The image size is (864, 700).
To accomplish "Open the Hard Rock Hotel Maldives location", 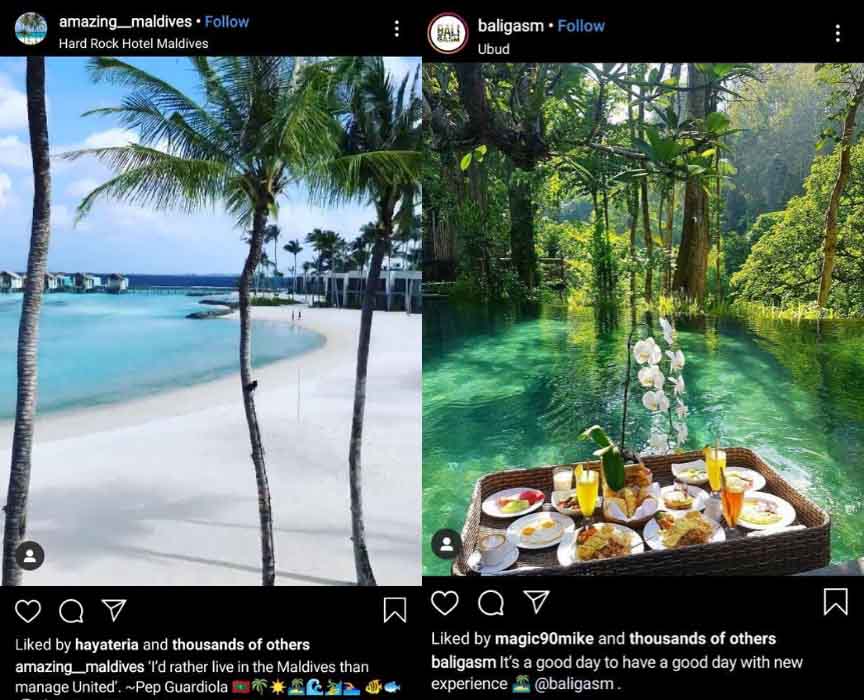I will [x=133, y=44].
